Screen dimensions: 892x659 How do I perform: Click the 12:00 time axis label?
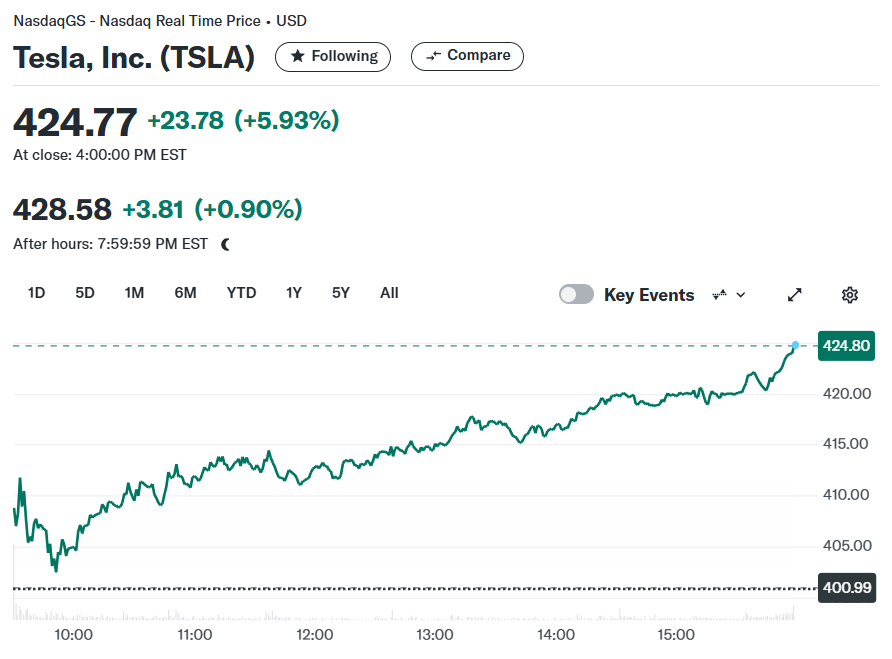[315, 635]
